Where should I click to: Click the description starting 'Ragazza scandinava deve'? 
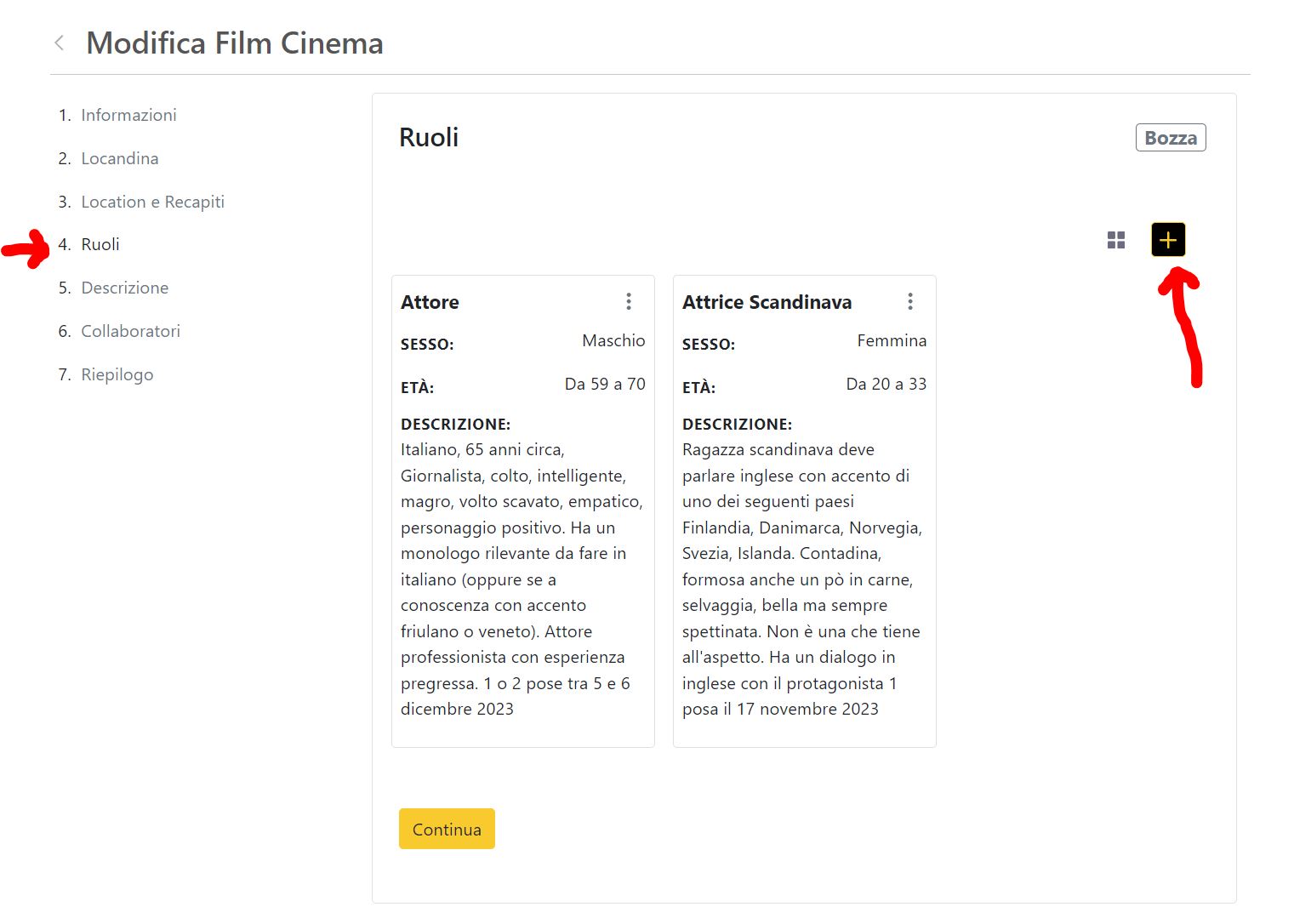803,579
